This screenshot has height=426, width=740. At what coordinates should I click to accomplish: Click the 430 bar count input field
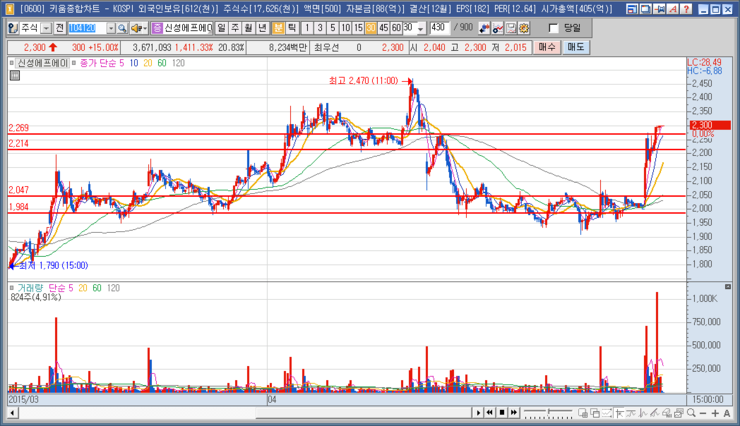coord(439,28)
